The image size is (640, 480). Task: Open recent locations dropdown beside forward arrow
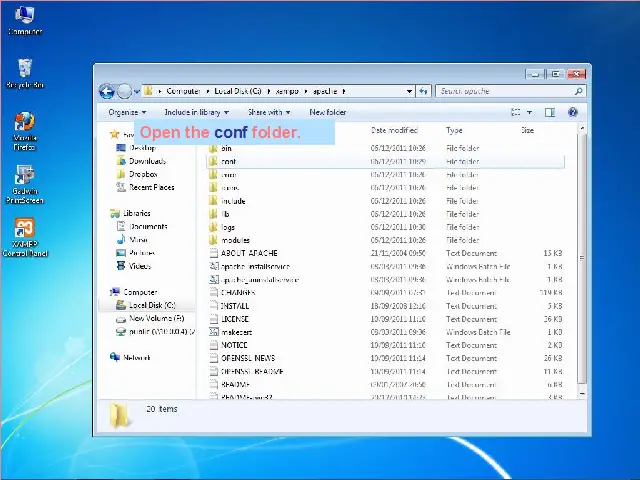[137, 91]
